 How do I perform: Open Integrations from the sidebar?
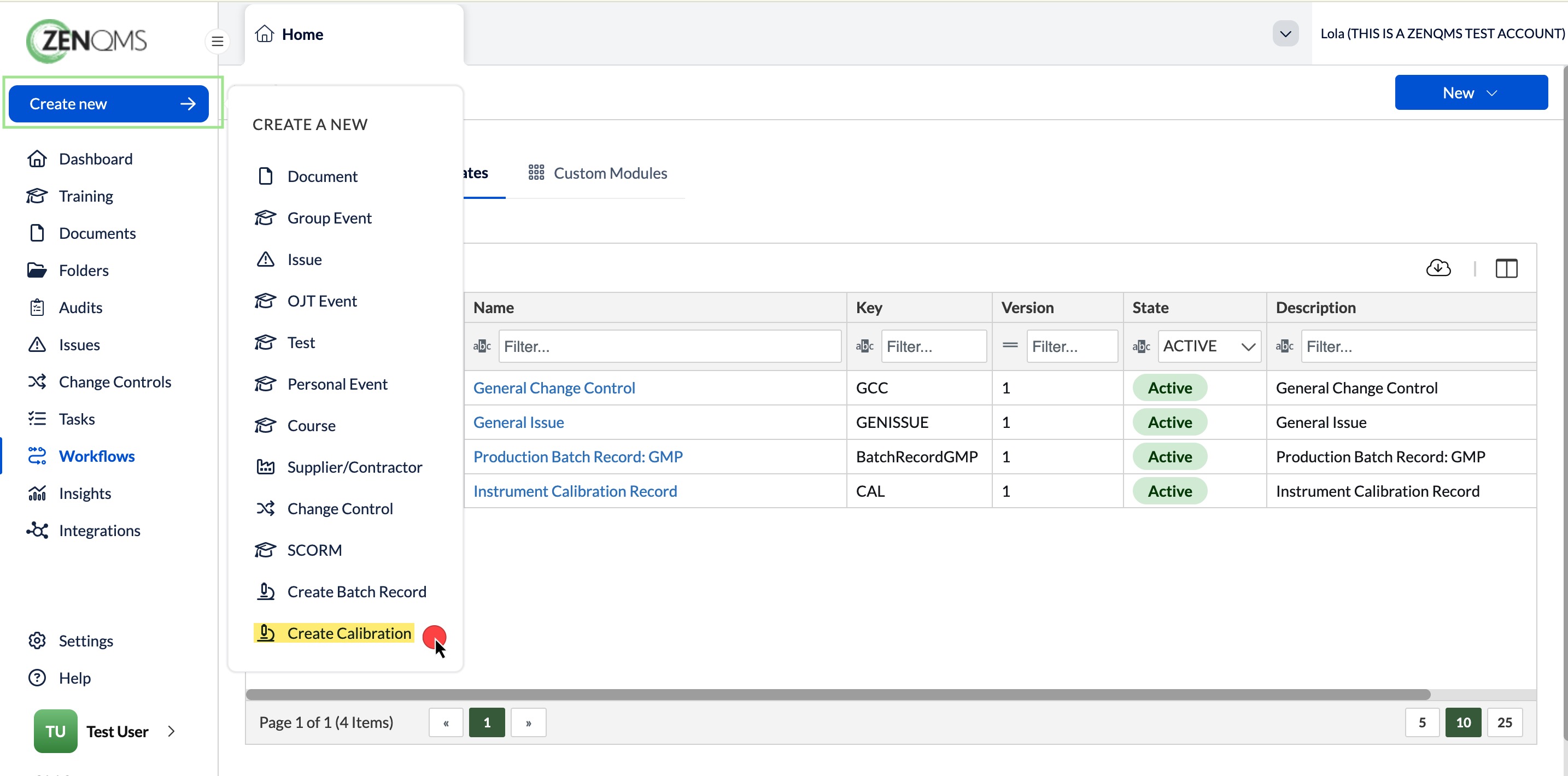pyautogui.click(x=99, y=530)
